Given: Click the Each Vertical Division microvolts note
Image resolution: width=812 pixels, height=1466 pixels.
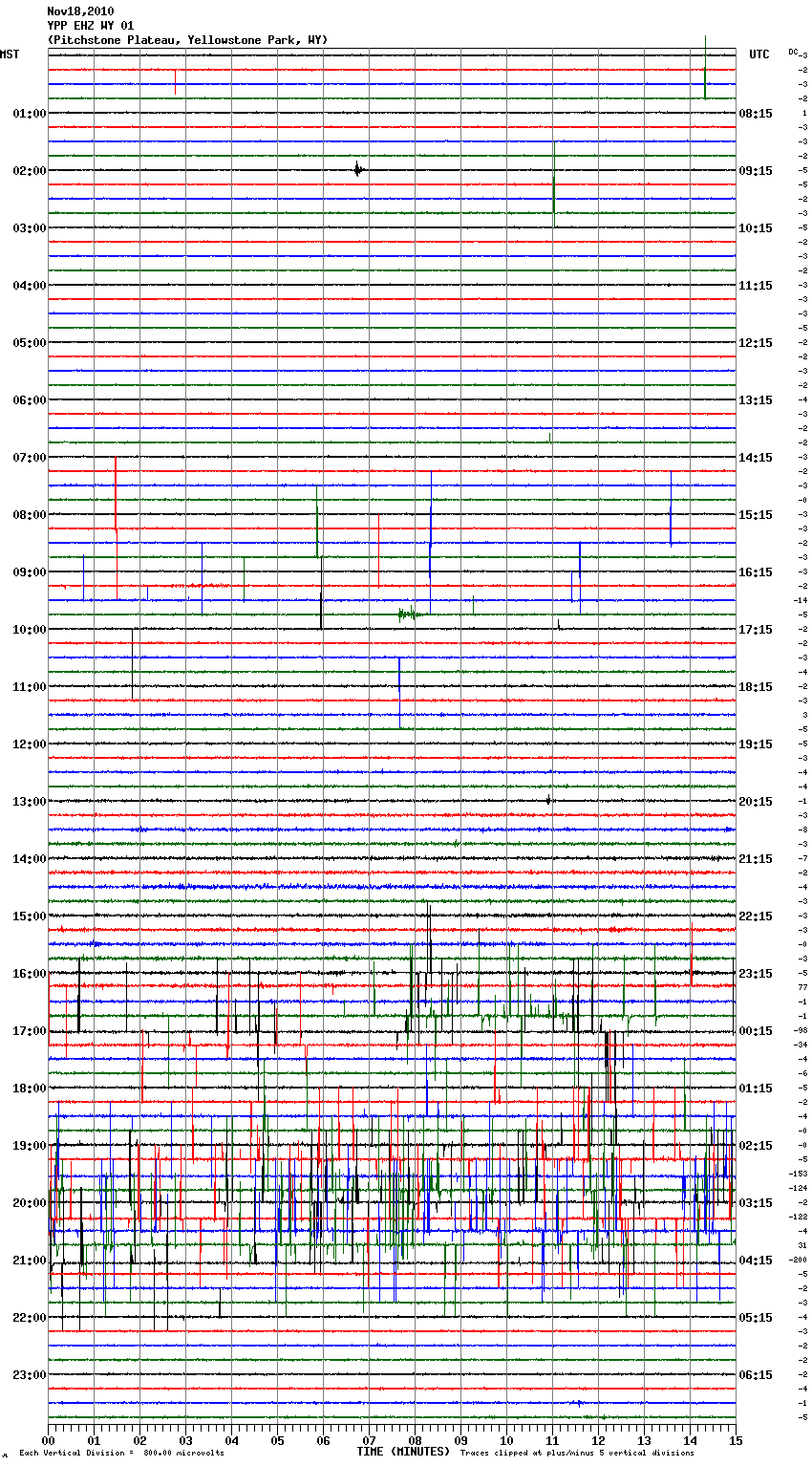Looking at the screenshot, I should [x=122, y=1453].
